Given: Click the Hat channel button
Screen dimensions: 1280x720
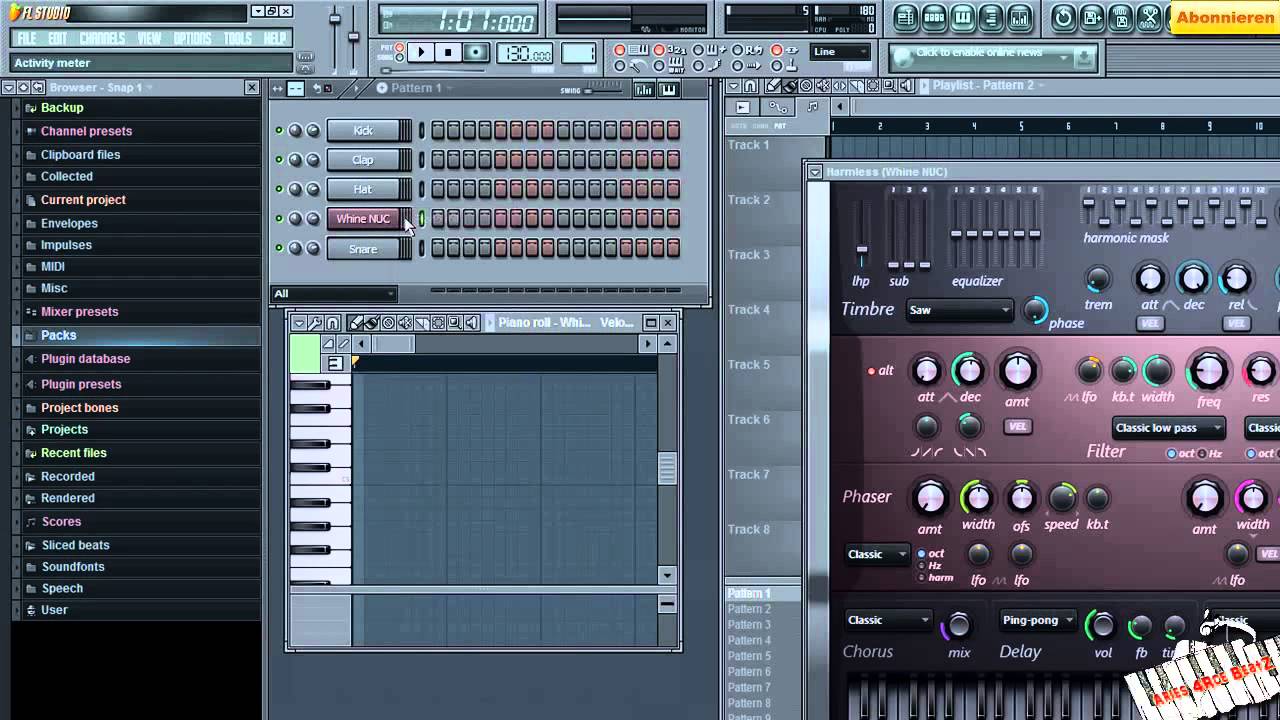Looking at the screenshot, I should point(363,189).
